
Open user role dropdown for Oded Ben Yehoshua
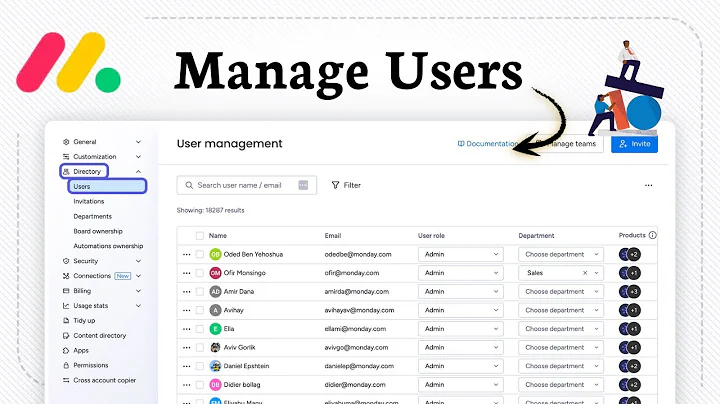coord(461,254)
